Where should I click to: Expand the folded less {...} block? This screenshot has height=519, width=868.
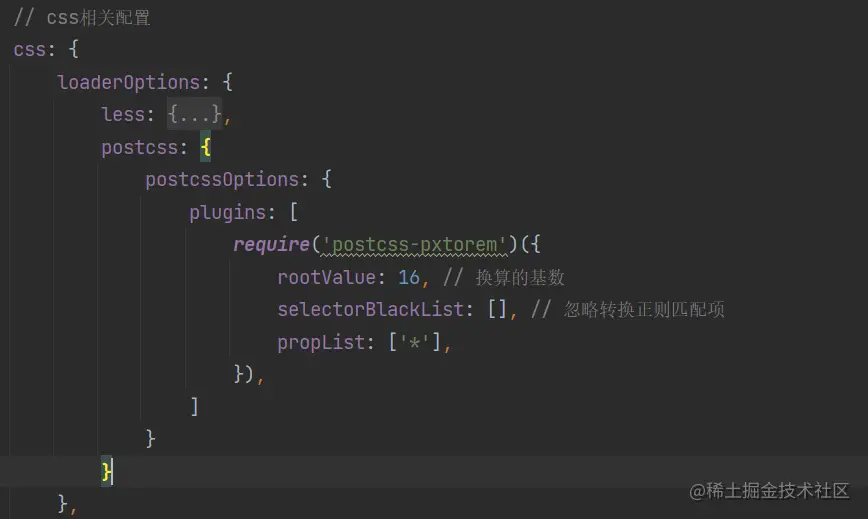[194, 115]
